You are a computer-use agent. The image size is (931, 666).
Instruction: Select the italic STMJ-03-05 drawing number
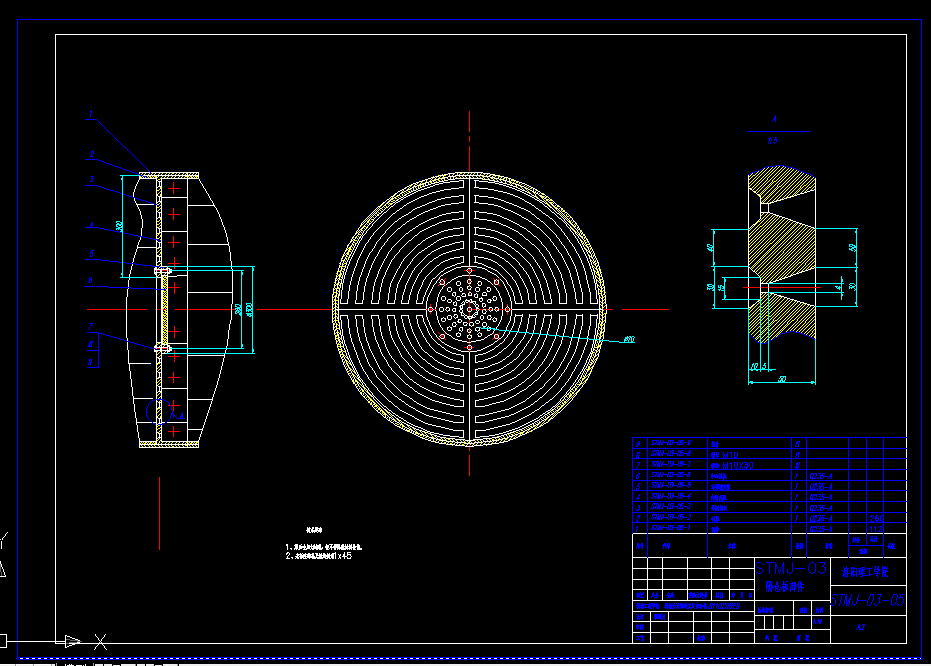[867, 601]
